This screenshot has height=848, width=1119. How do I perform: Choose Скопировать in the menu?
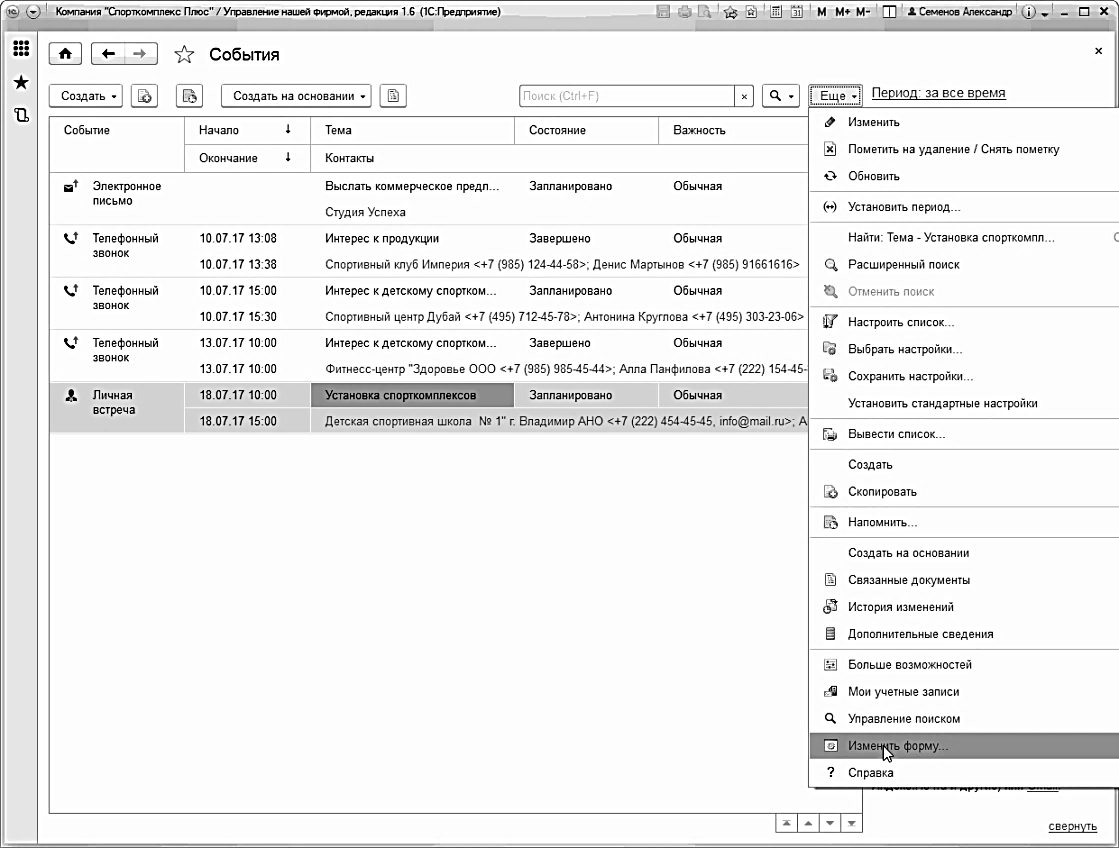(963, 492)
